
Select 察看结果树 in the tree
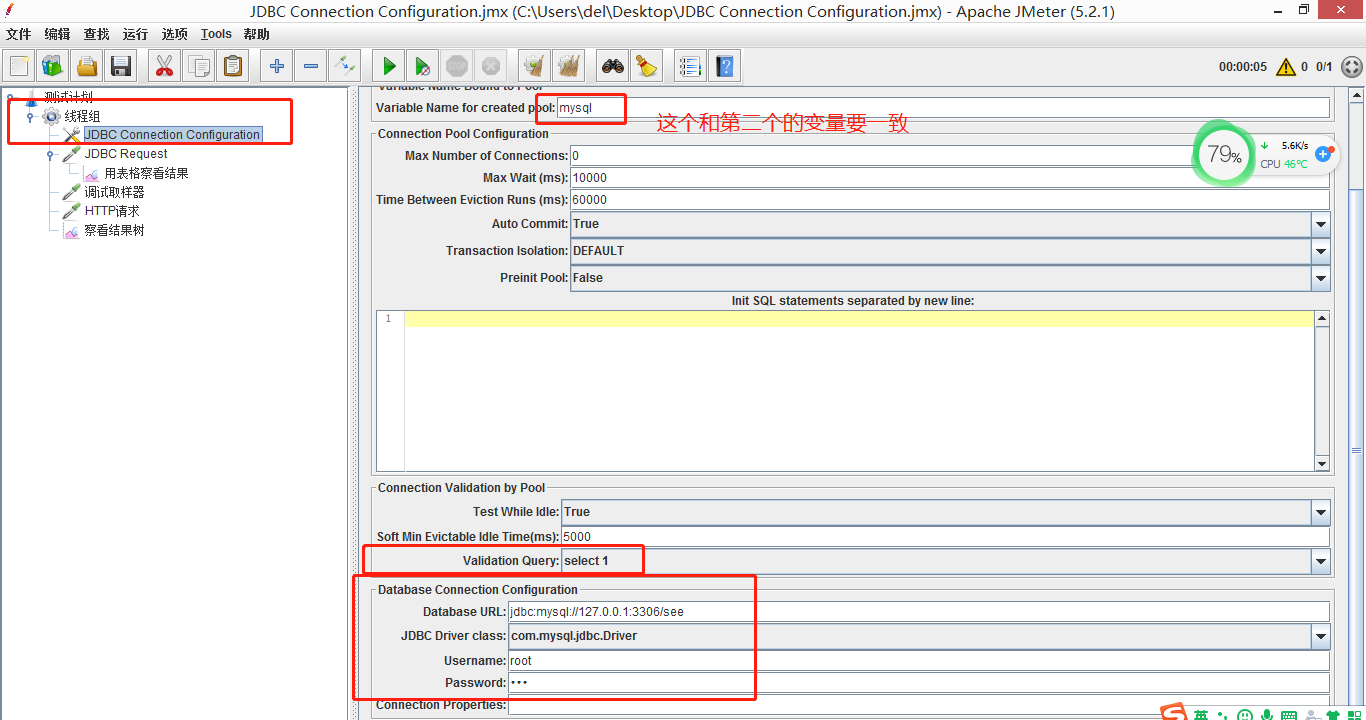[113, 230]
